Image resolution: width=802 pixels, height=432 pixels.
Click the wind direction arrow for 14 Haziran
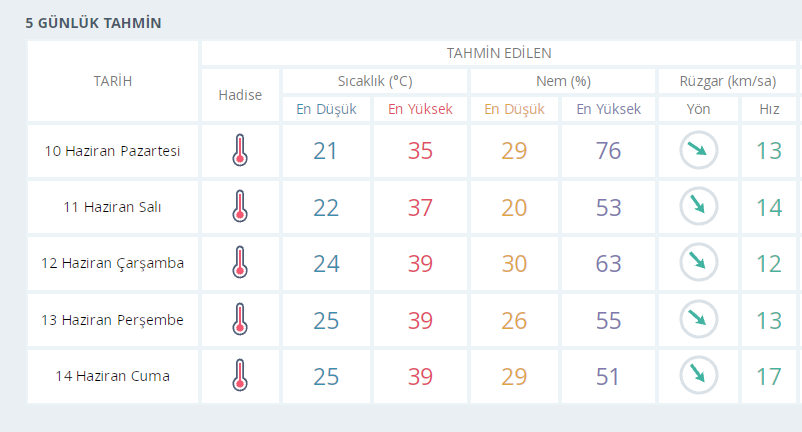coord(698,376)
